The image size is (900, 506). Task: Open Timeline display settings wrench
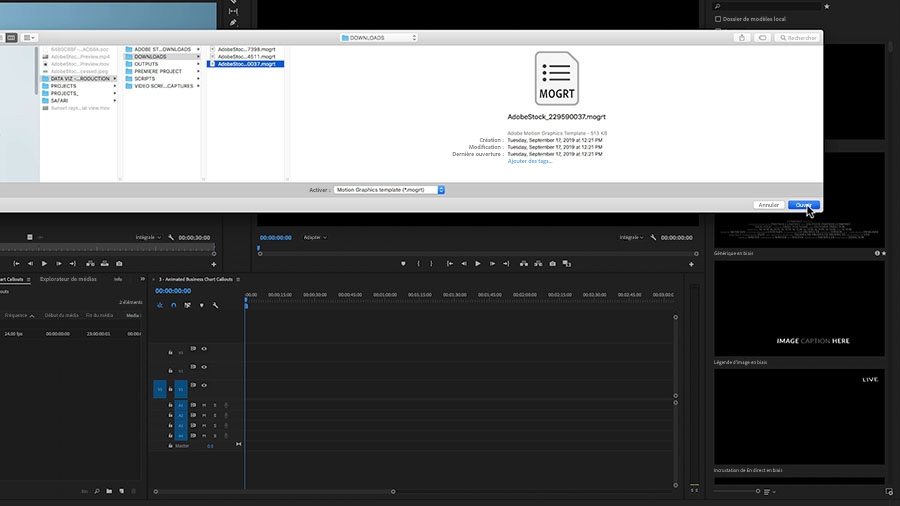click(x=215, y=305)
